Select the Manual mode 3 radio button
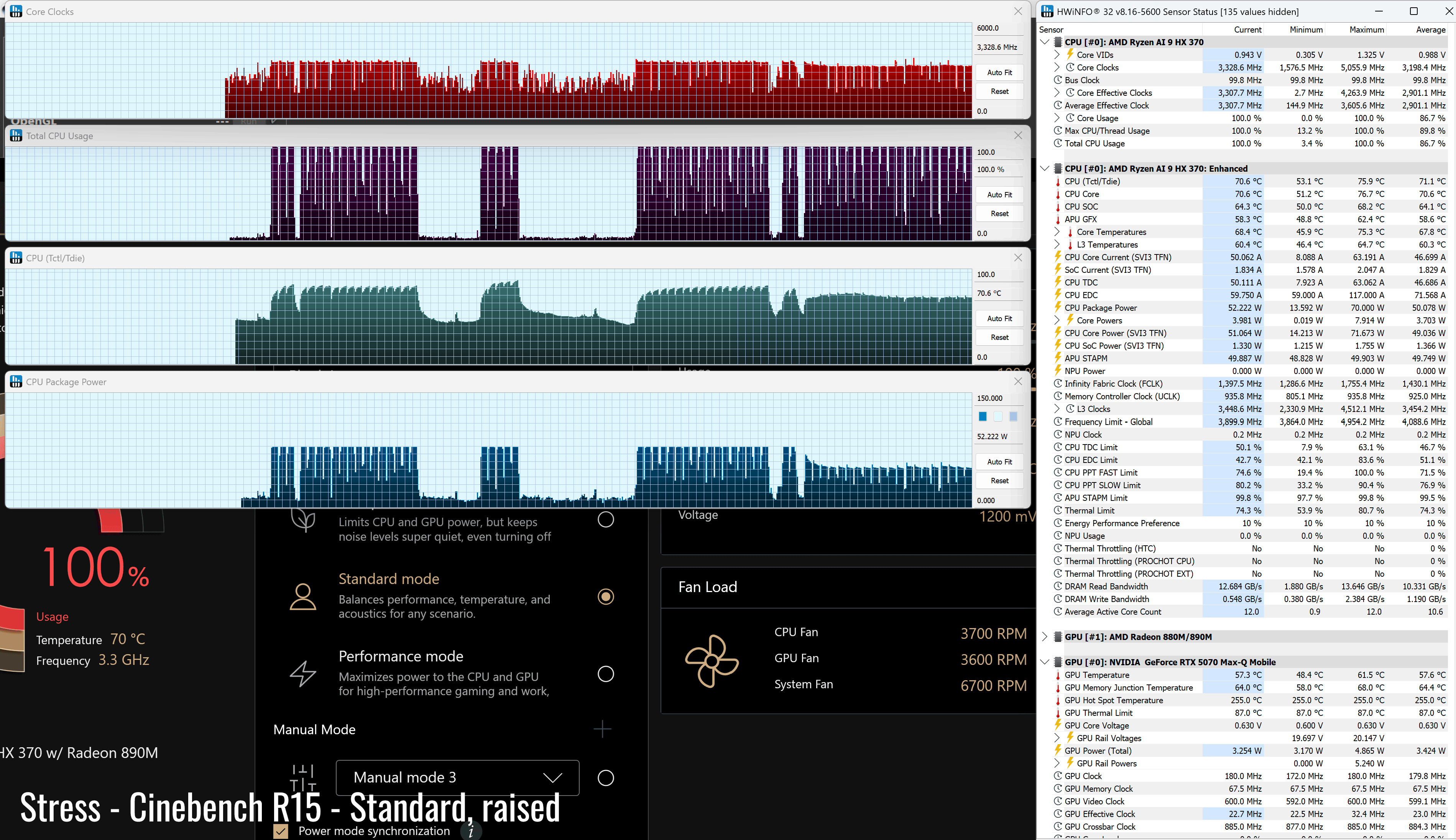The height and width of the screenshot is (840, 1456). point(605,778)
